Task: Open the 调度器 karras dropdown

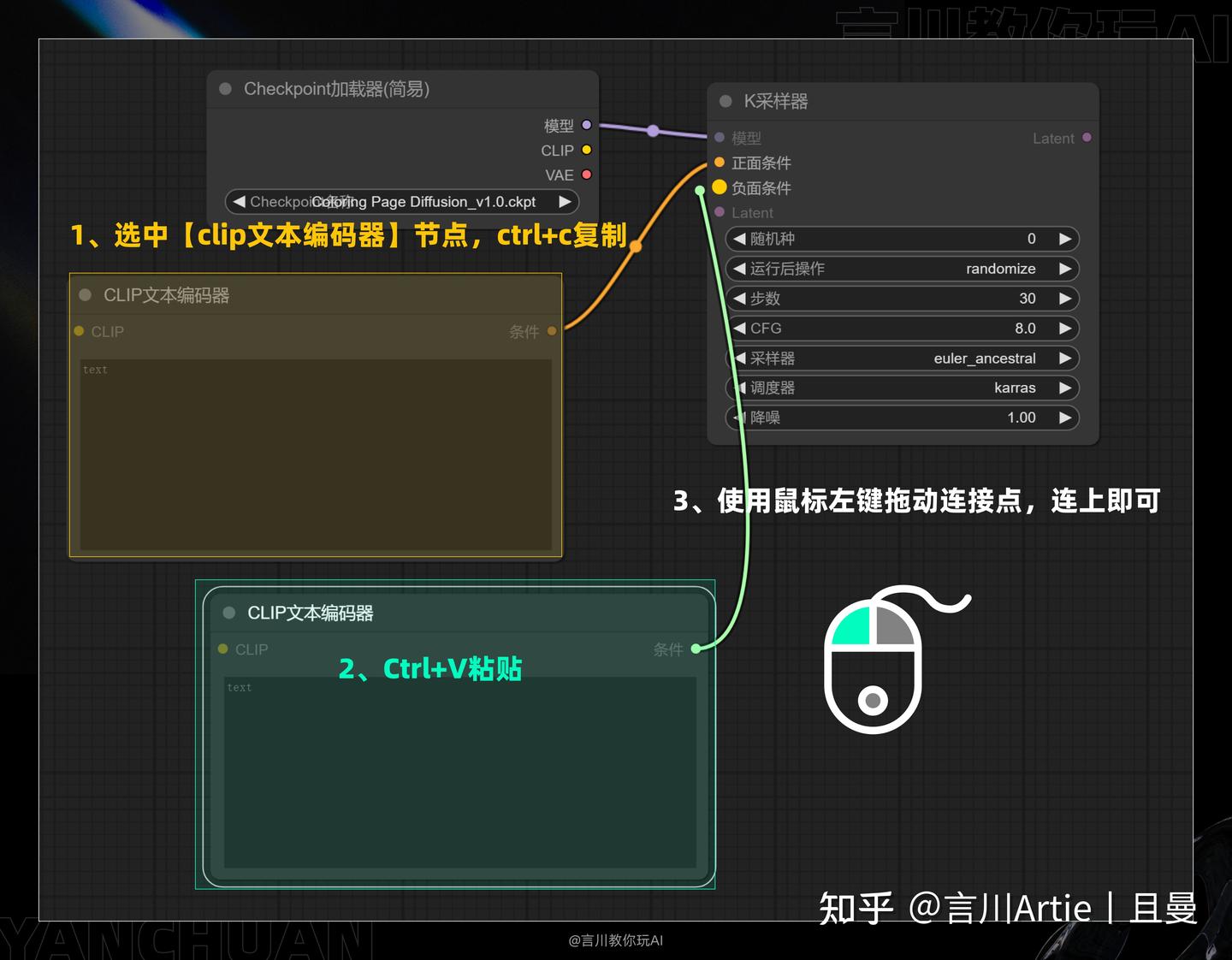Action: click(x=903, y=388)
